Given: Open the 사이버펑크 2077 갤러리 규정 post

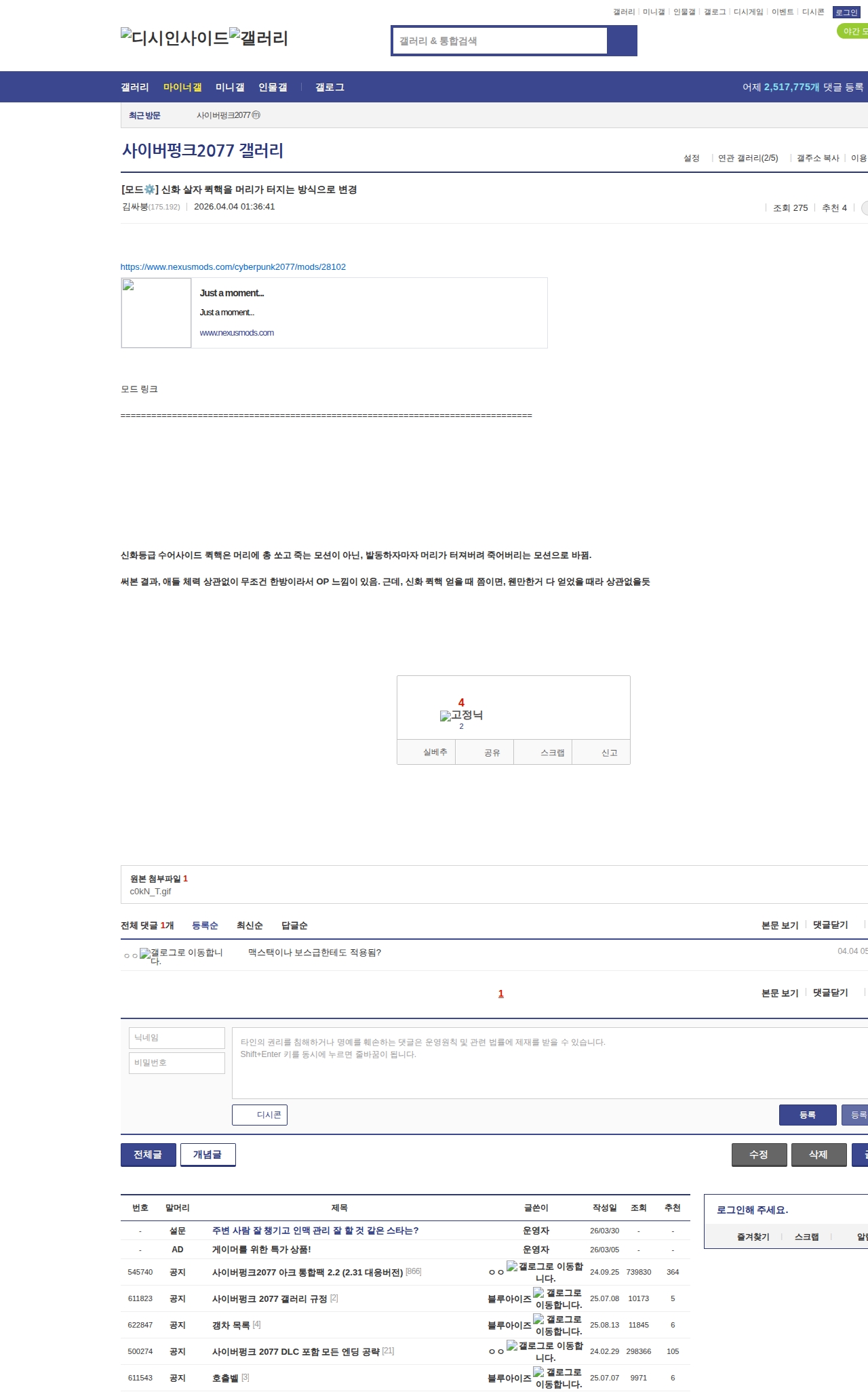Looking at the screenshot, I should click(270, 1298).
